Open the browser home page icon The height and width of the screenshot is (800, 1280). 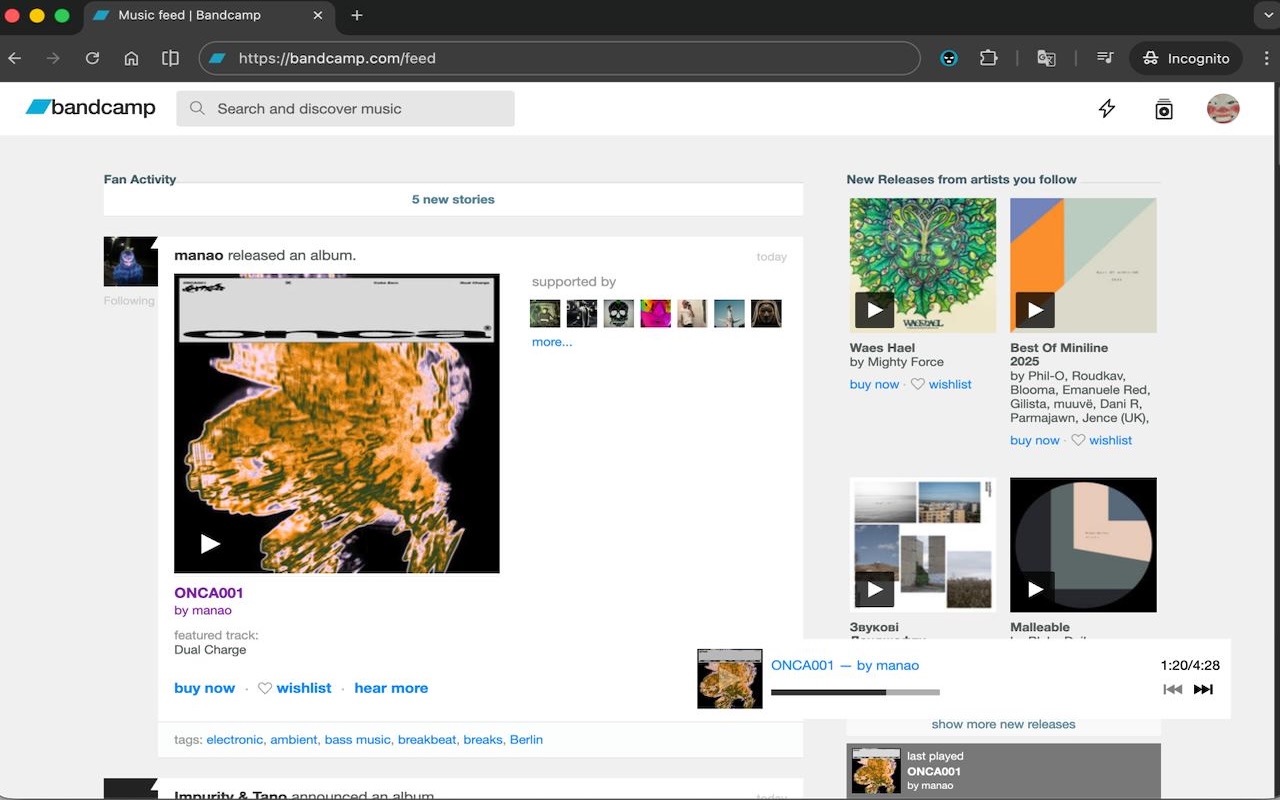(131, 58)
